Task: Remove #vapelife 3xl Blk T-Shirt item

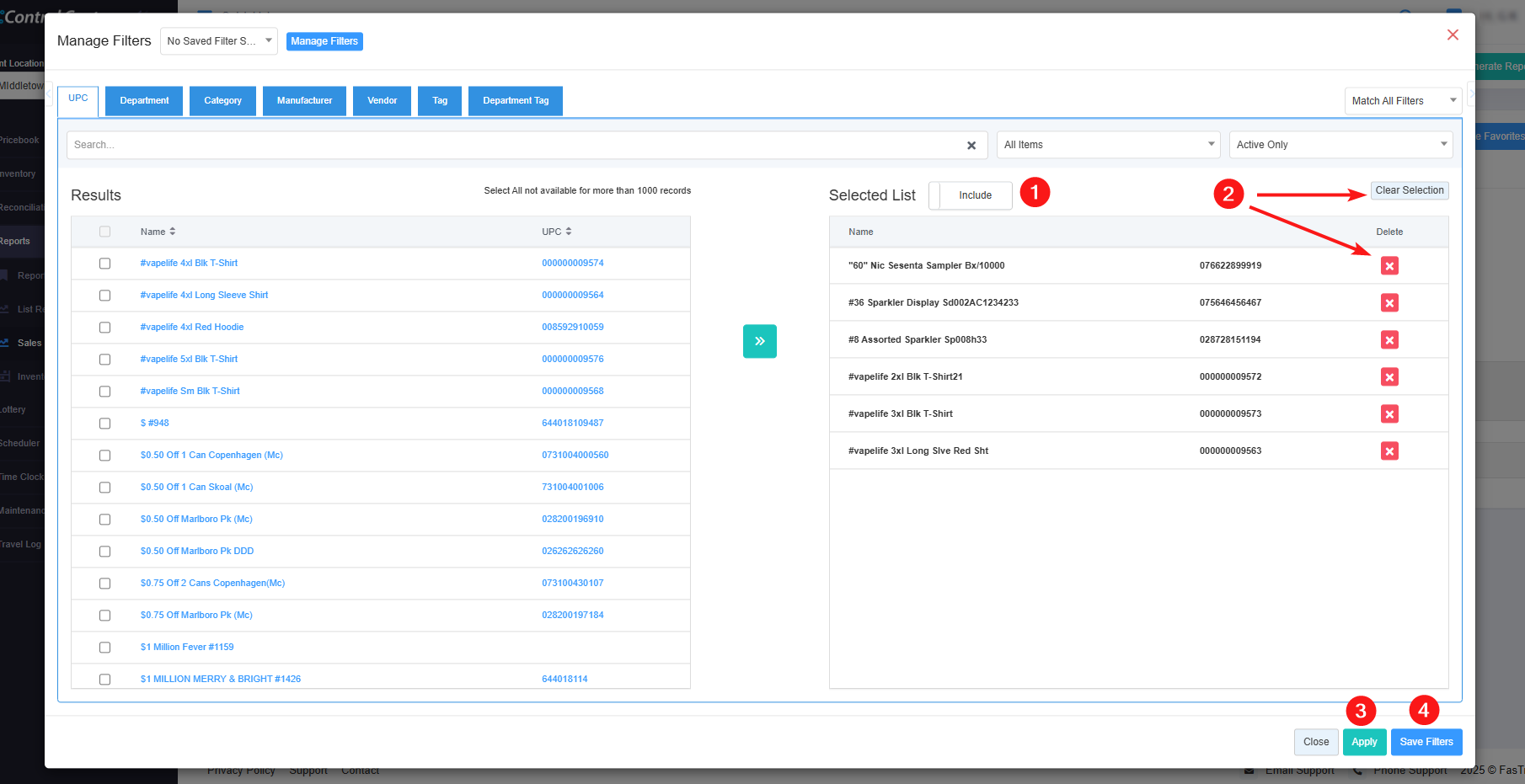Action: 1389,414
